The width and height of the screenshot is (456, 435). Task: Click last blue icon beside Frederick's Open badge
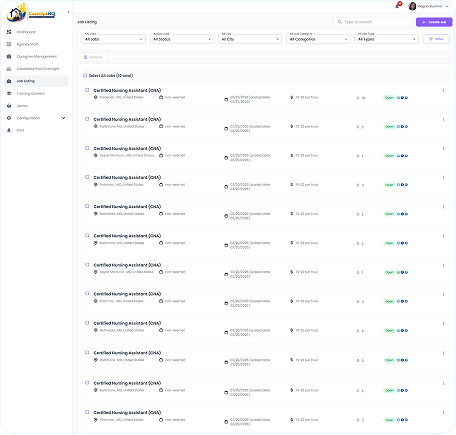407,98
